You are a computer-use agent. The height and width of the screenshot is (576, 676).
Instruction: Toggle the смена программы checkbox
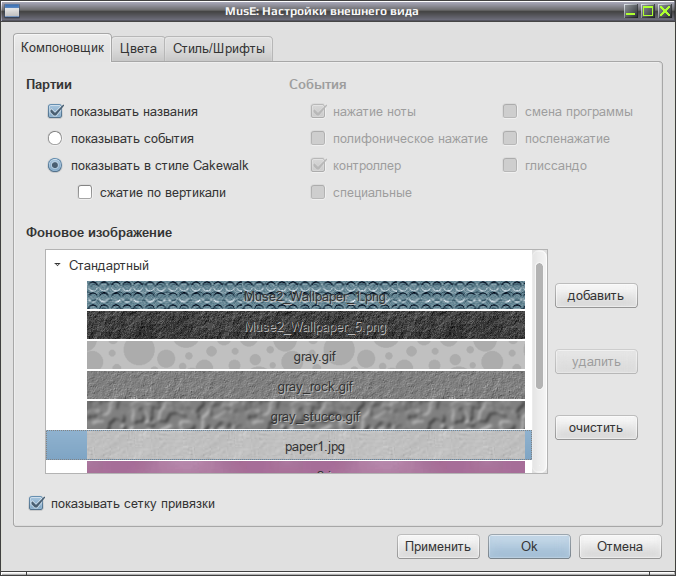(x=510, y=111)
